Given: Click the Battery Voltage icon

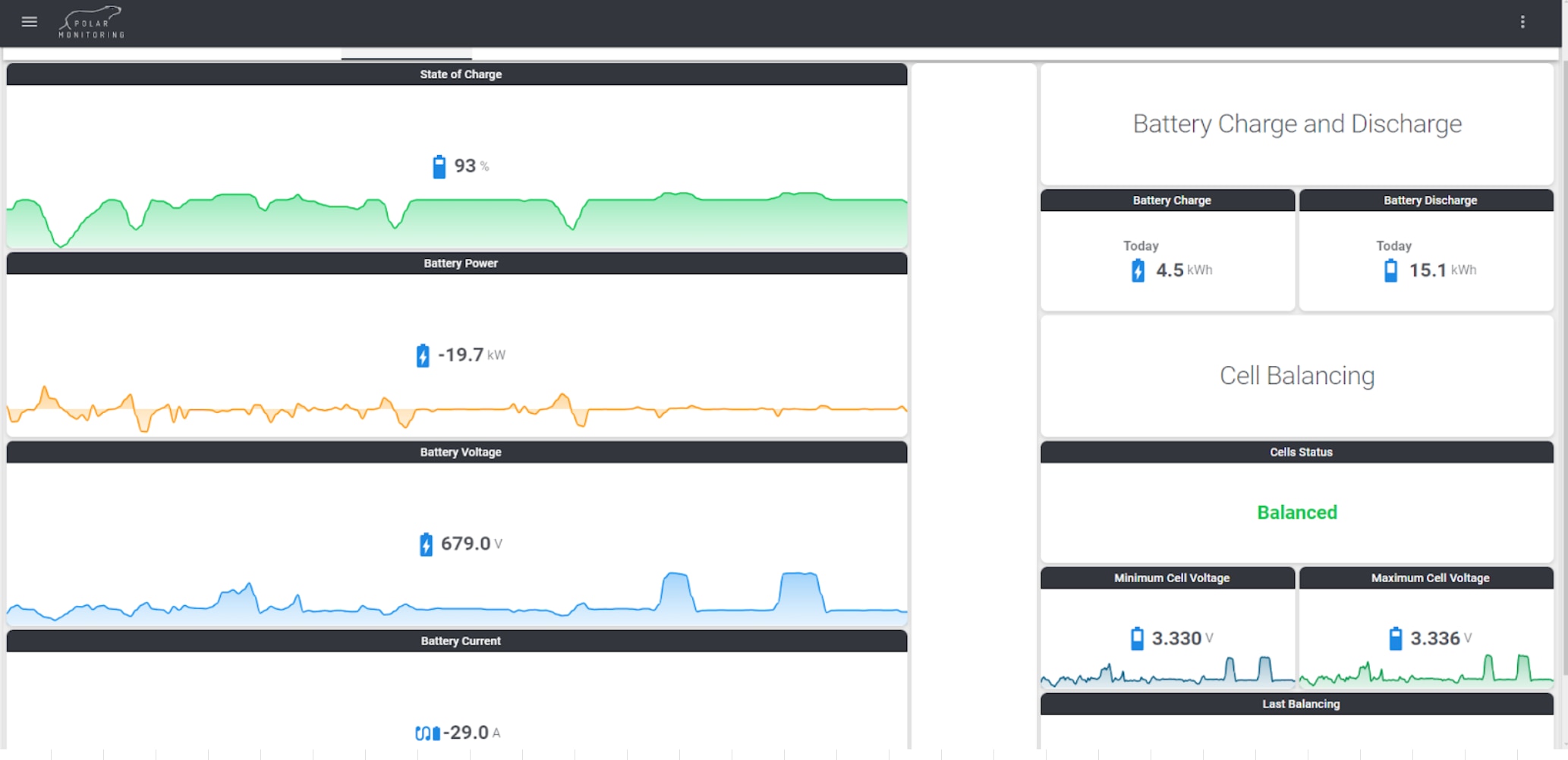Looking at the screenshot, I should click(426, 544).
